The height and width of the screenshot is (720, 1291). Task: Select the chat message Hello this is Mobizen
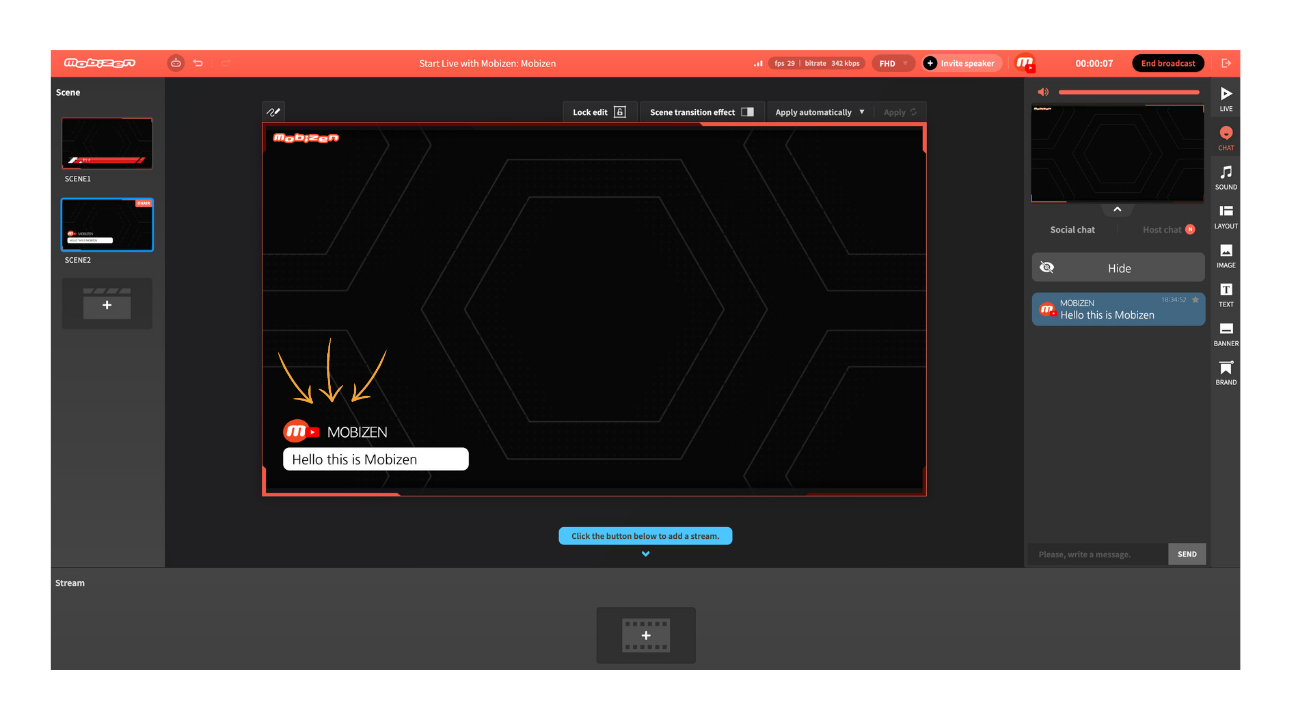pyautogui.click(x=1118, y=309)
